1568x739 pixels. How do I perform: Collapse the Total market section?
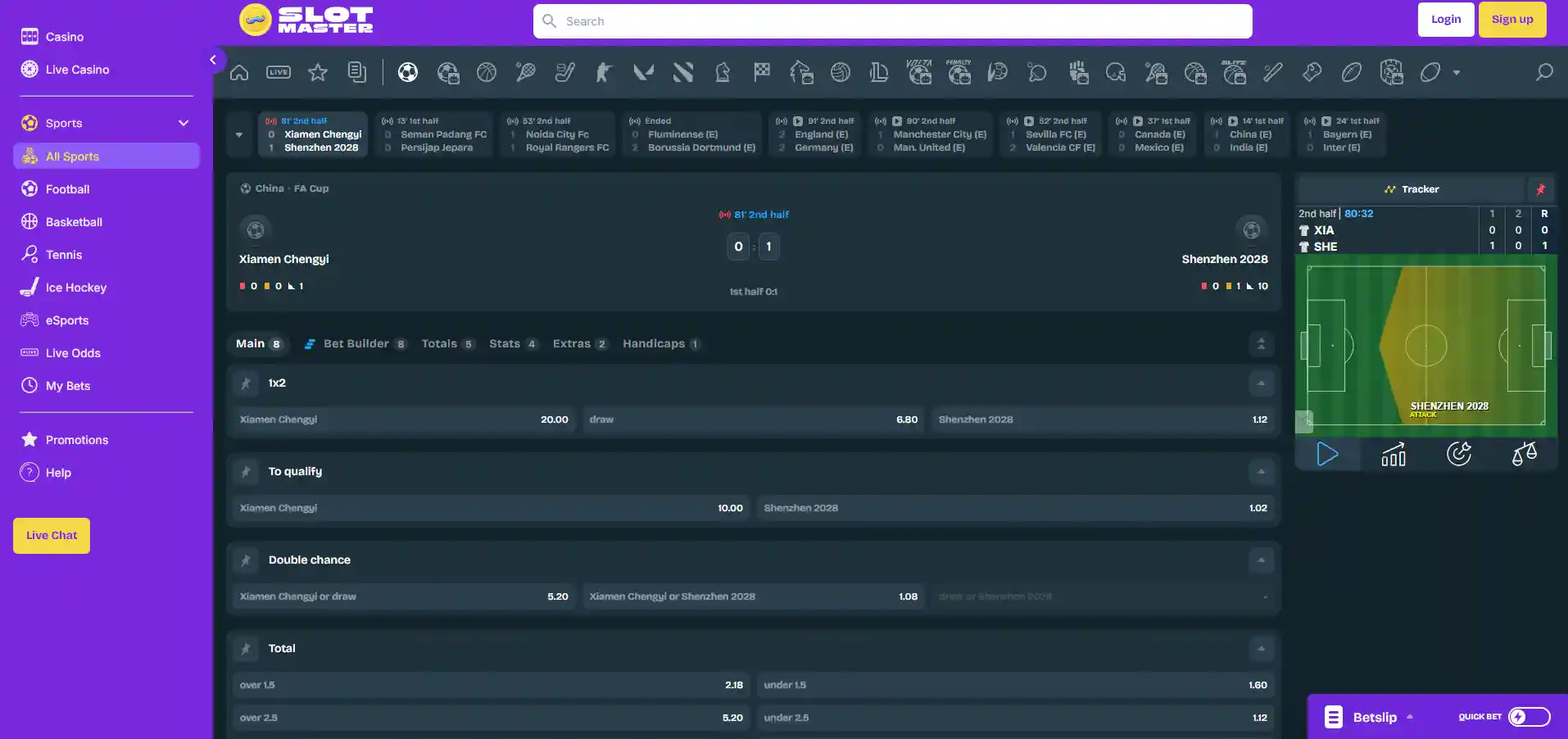(x=1262, y=649)
